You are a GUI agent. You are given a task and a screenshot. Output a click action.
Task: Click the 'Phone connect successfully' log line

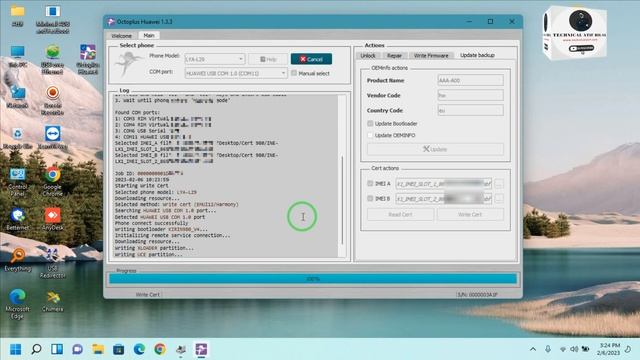[x=151, y=223]
